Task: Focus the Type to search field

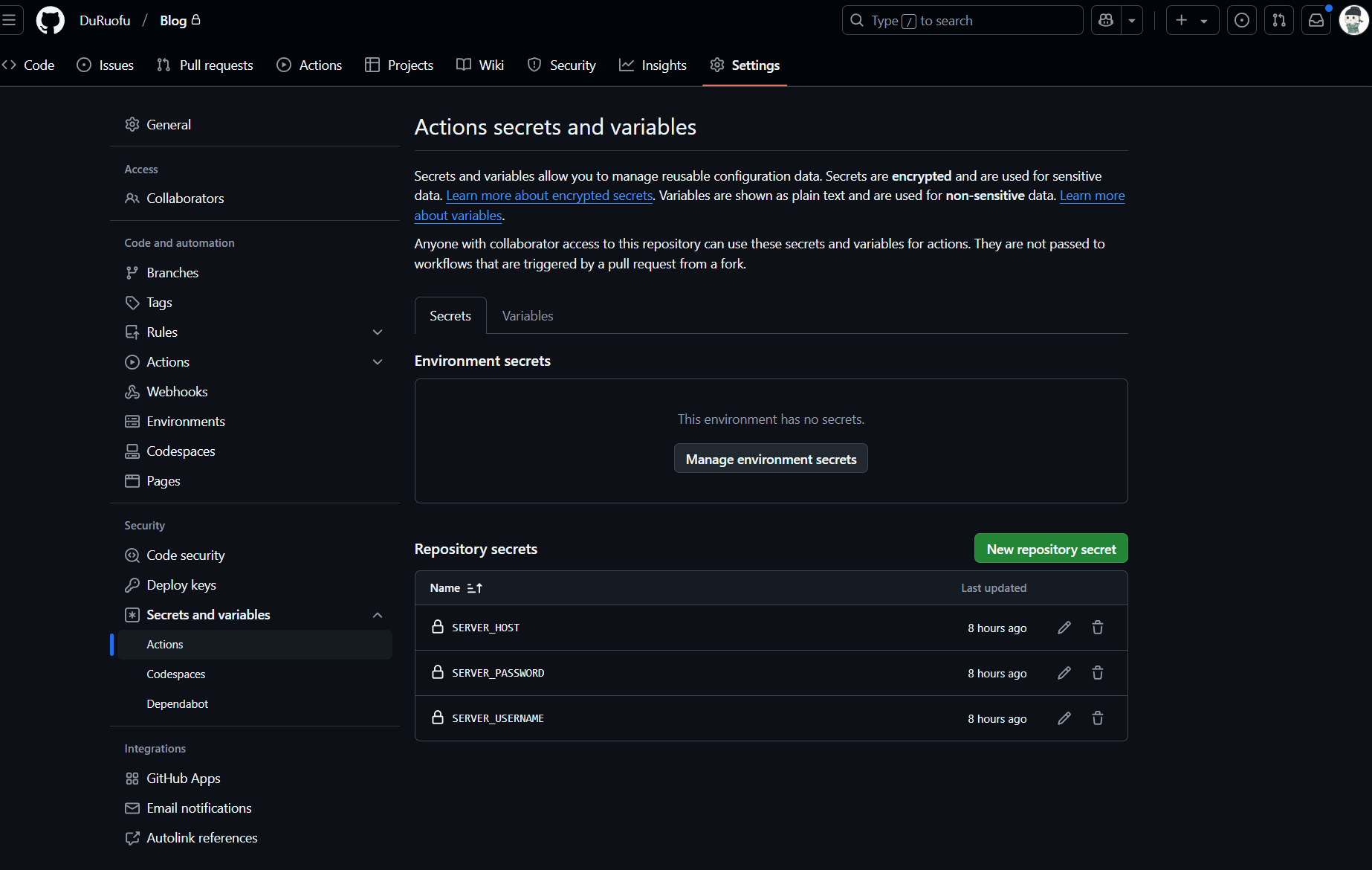Action: [x=962, y=20]
